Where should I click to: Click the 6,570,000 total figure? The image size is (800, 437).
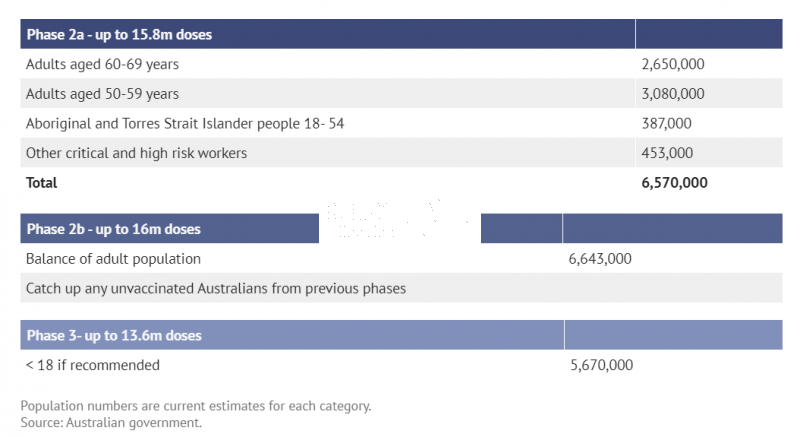coord(674,183)
